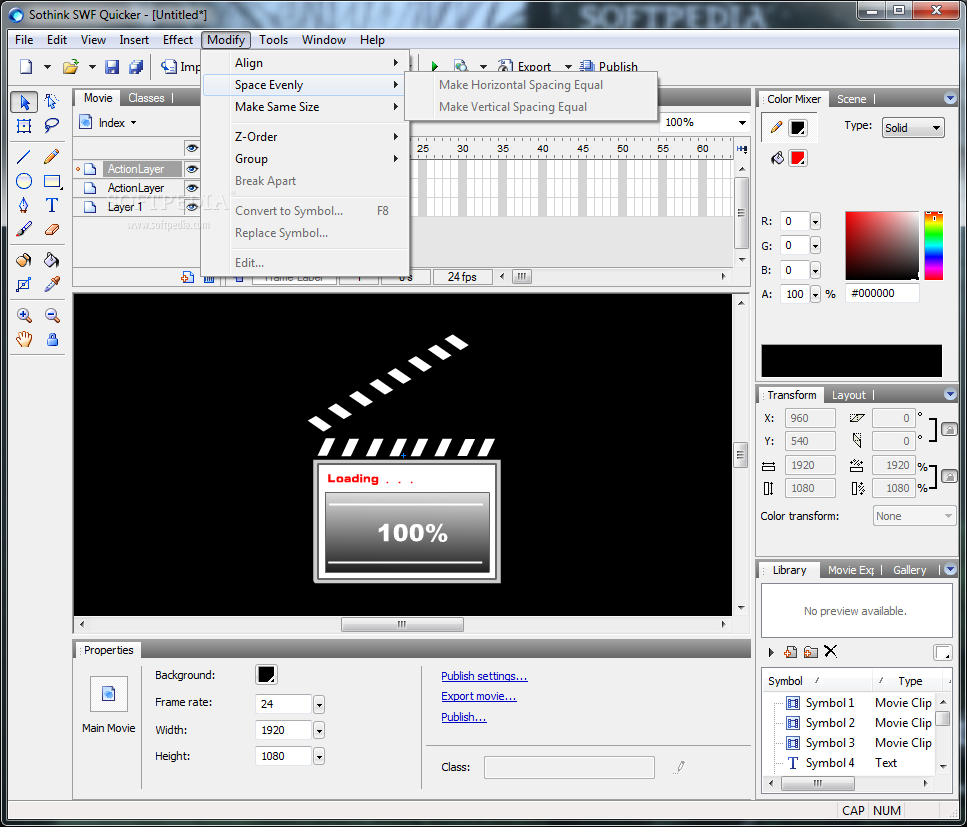Select the Brush tool

[24, 229]
